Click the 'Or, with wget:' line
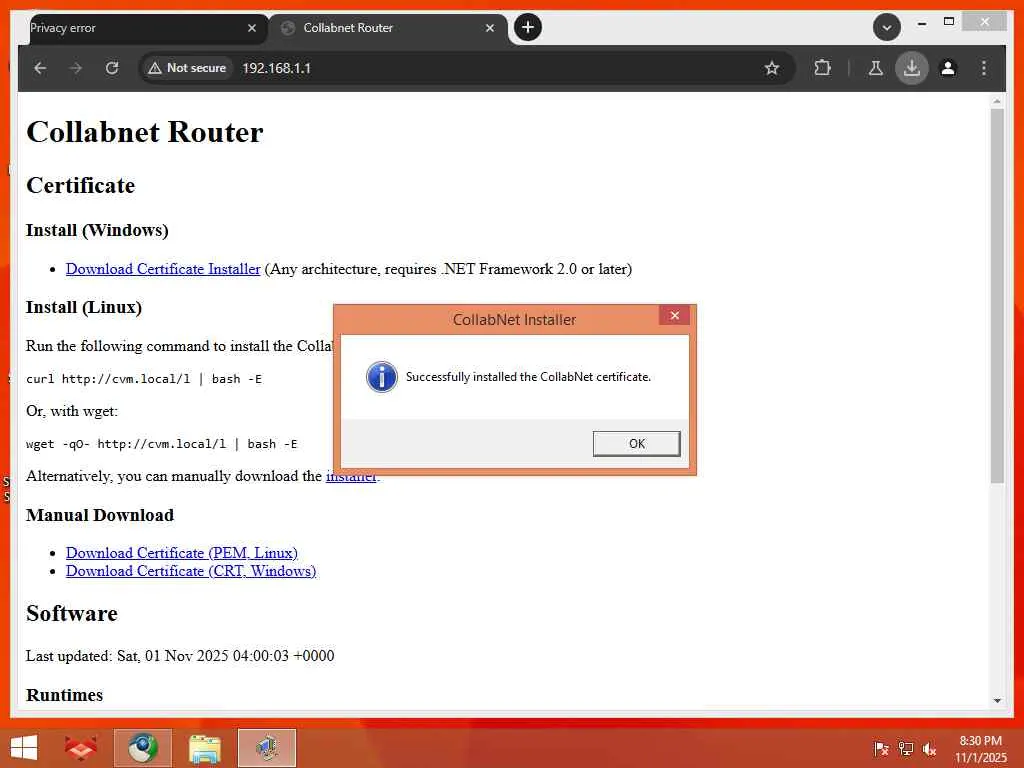The width and height of the screenshot is (1024, 768). coord(72,411)
